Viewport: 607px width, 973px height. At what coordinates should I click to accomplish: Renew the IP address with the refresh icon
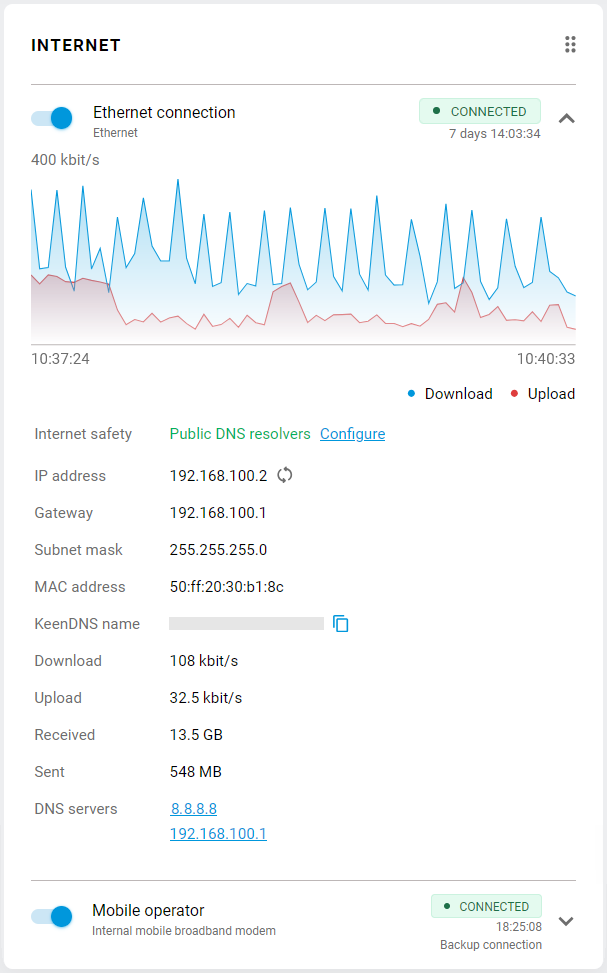pos(284,475)
